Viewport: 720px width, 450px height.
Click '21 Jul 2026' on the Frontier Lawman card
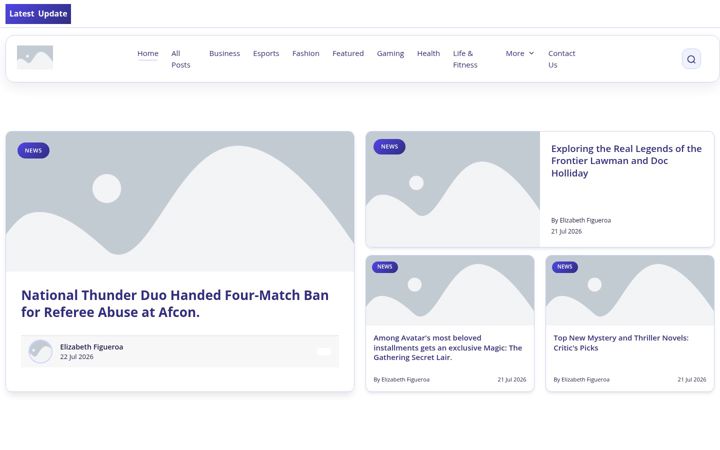coord(566,231)
